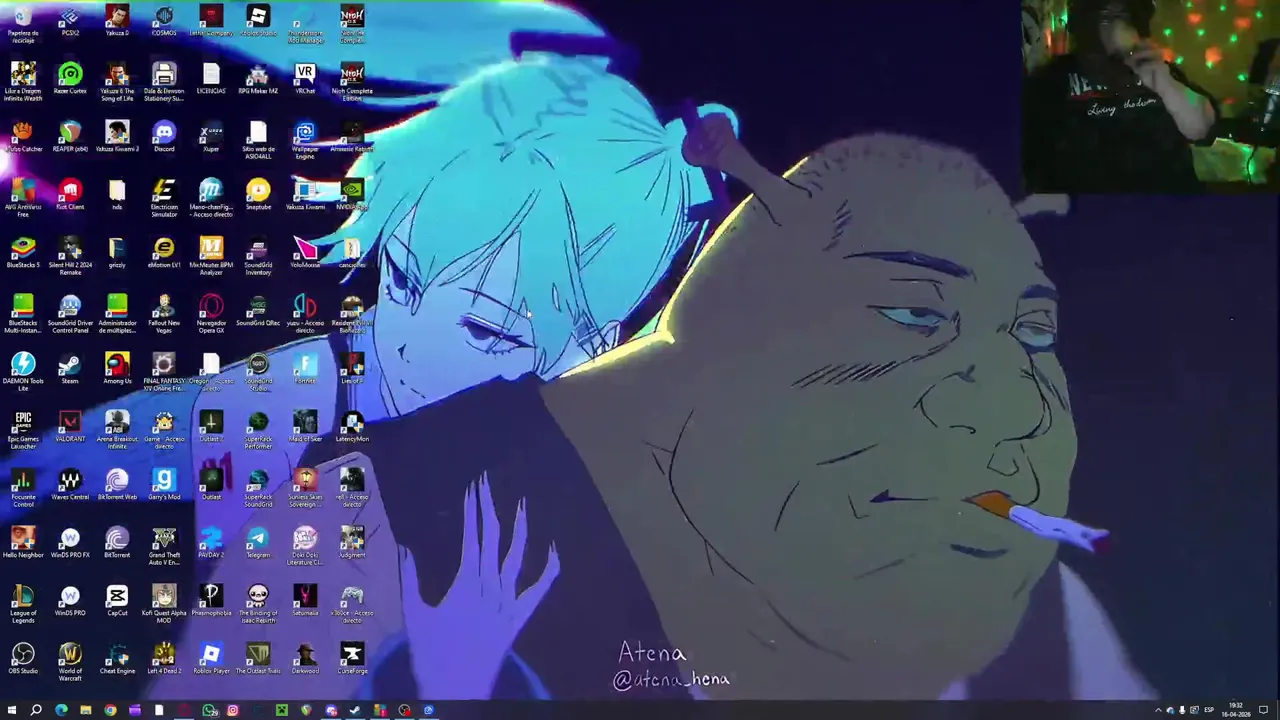Viewport: 1280px width, 720px height.
Task: Launch Roblox Player from desktop
Action: [x=211, y=660]
